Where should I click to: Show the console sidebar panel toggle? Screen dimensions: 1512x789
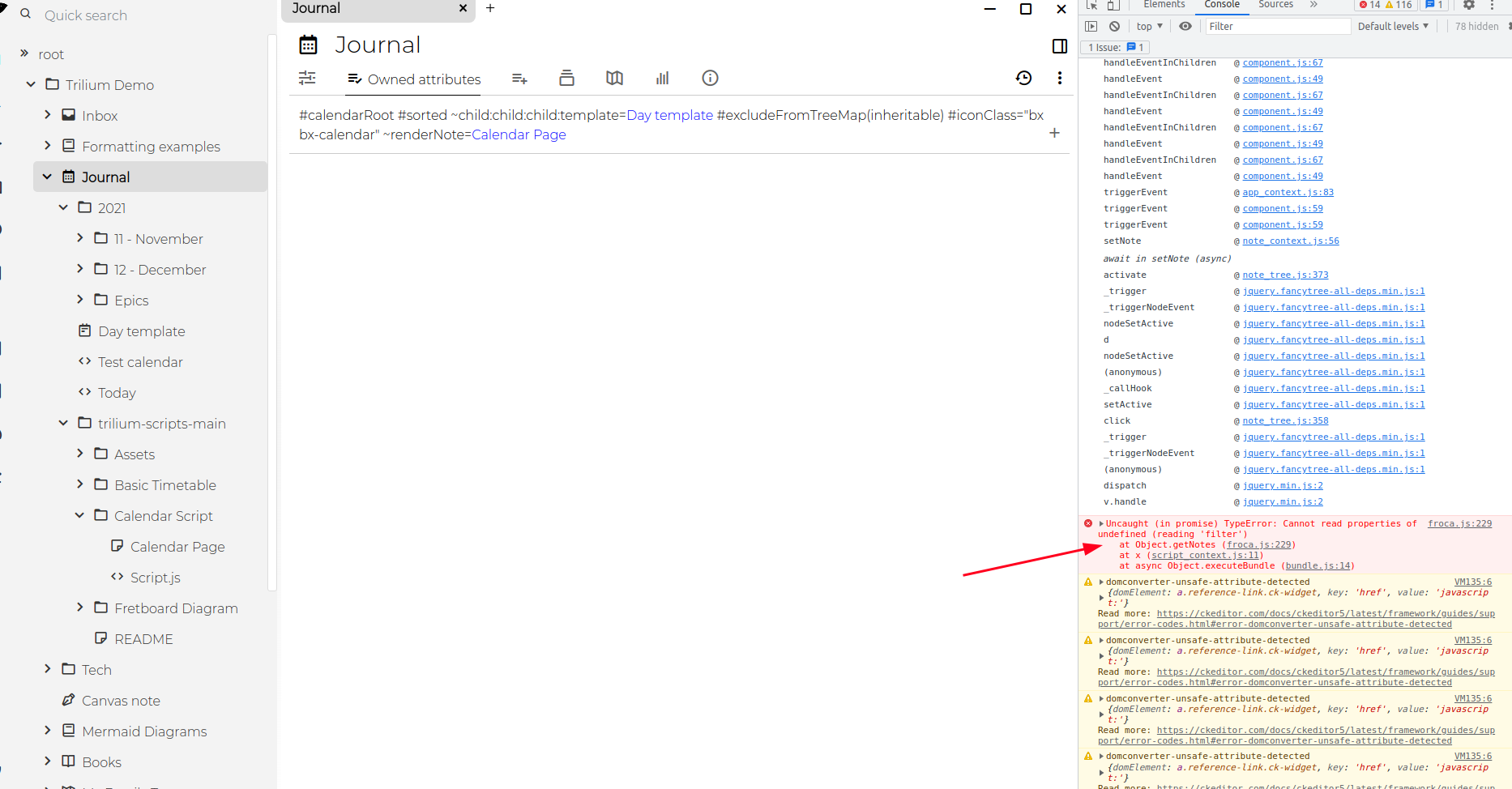tap(1091, 26)
